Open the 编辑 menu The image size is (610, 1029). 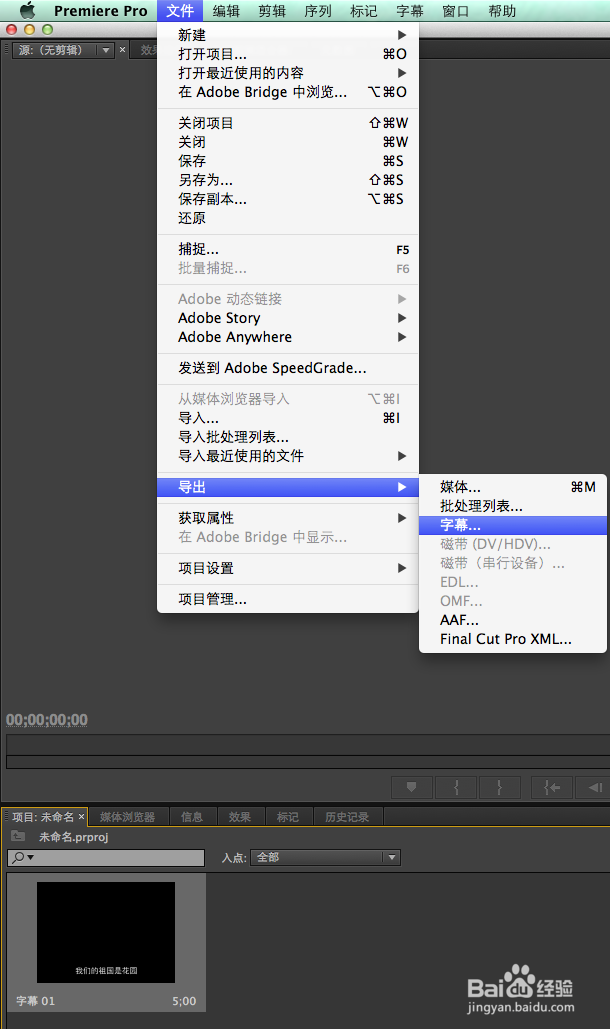pos(226,10)
